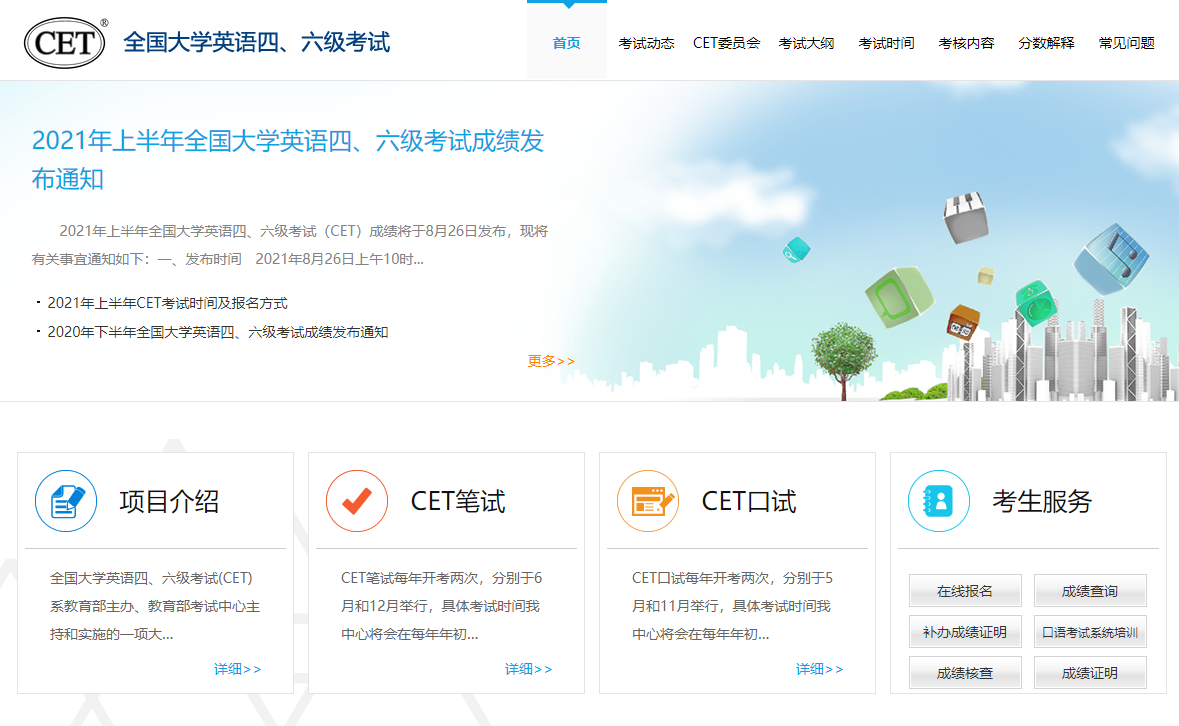The width and height of the screenshot is (1179, 726).
Task: Click the CET口试 card heading
Action: point(749,501)
